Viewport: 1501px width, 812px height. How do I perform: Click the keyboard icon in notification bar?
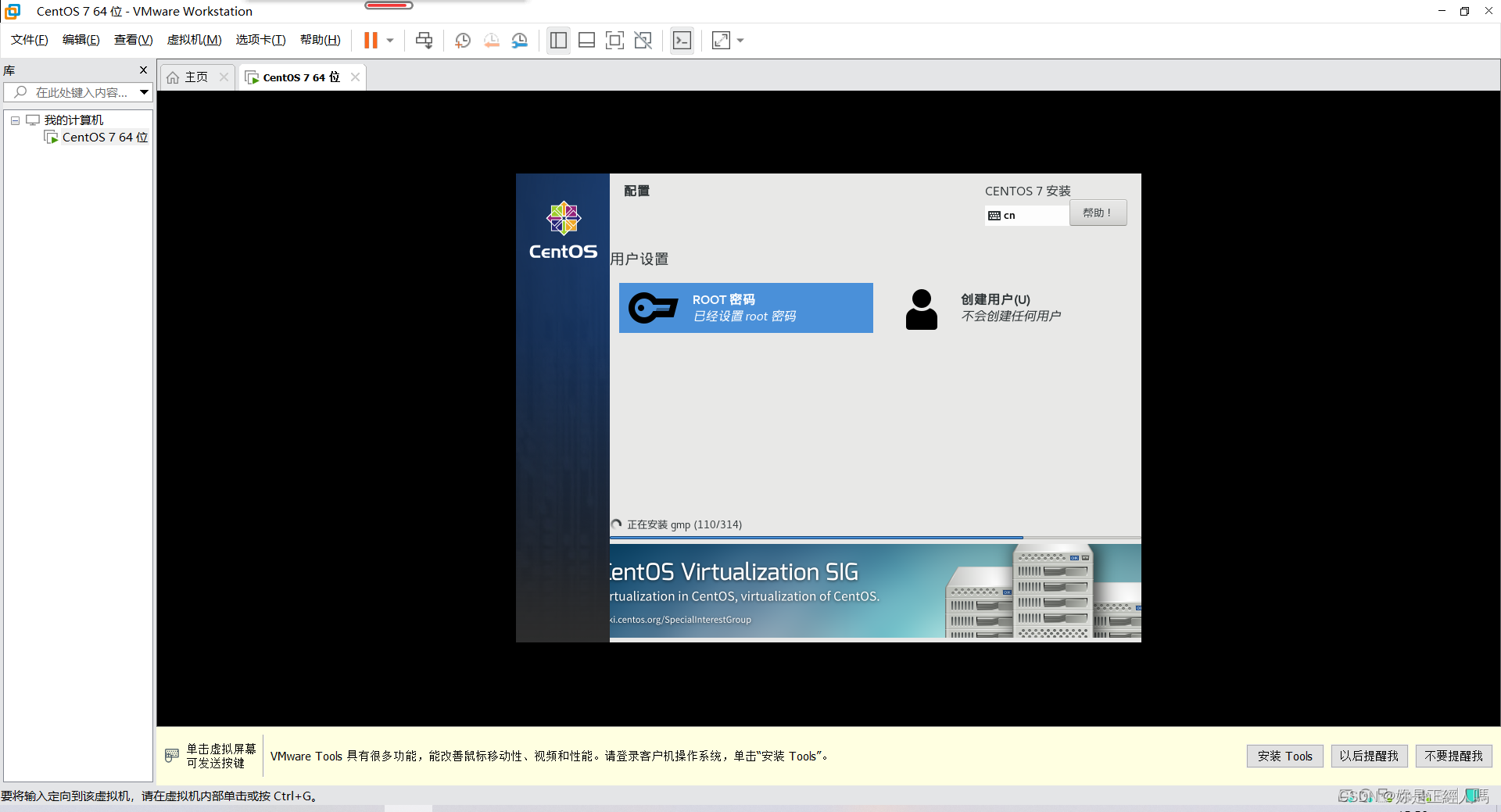(x=172, y=756)
